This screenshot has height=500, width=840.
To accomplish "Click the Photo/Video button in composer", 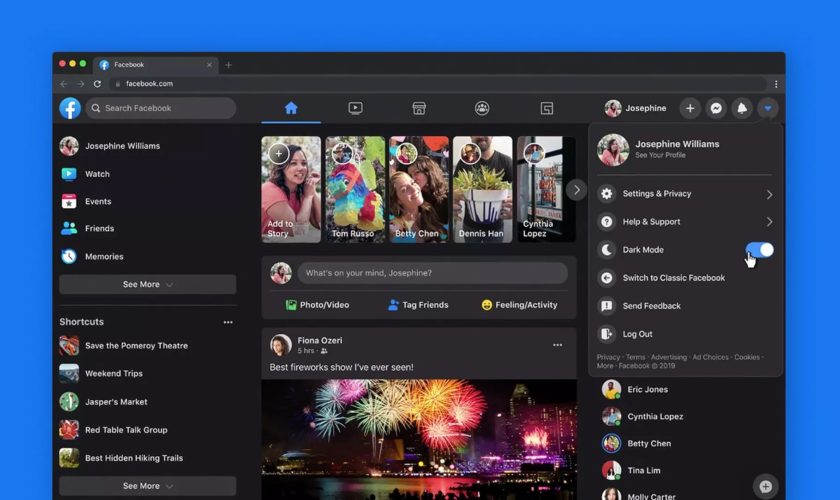I will point(317,305).
